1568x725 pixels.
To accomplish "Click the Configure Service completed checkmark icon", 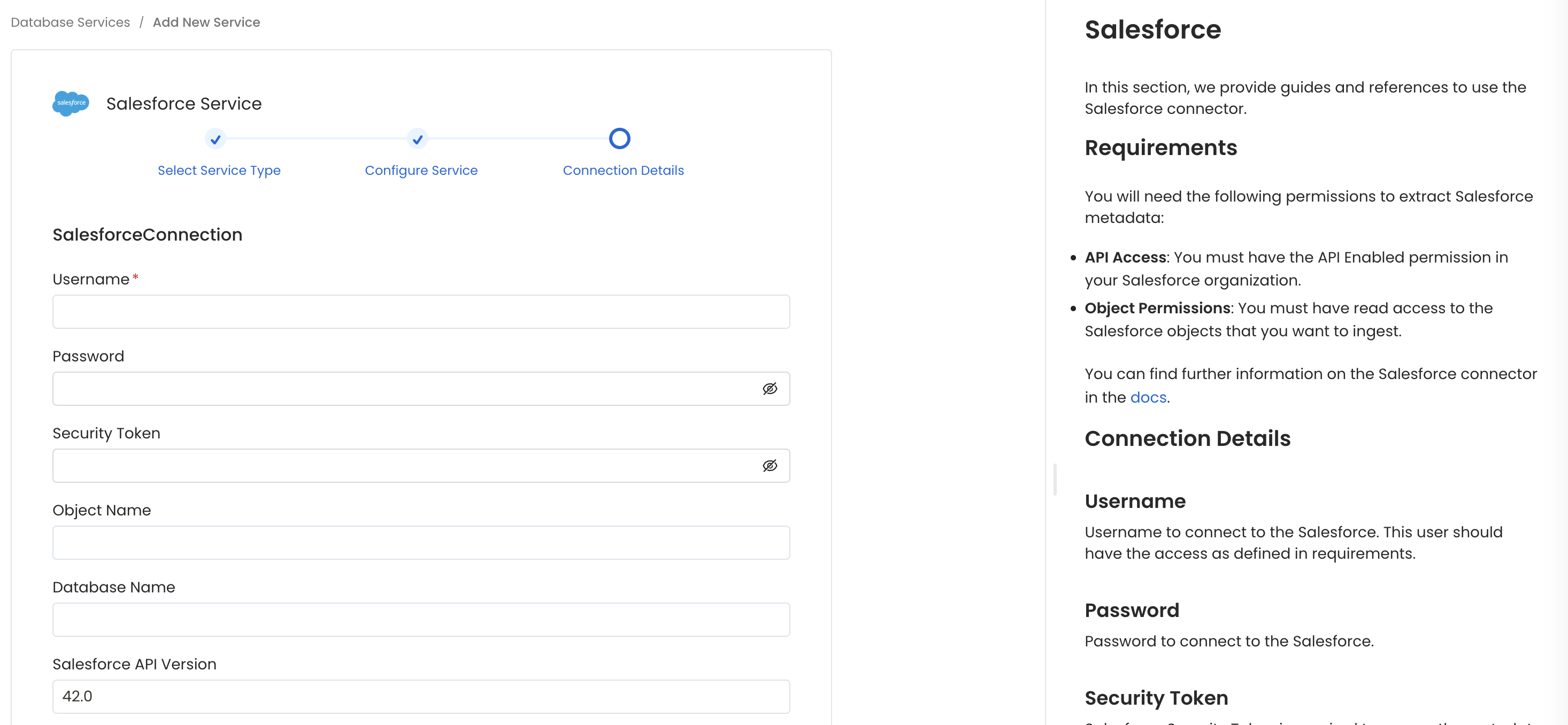I will point(417,140).
